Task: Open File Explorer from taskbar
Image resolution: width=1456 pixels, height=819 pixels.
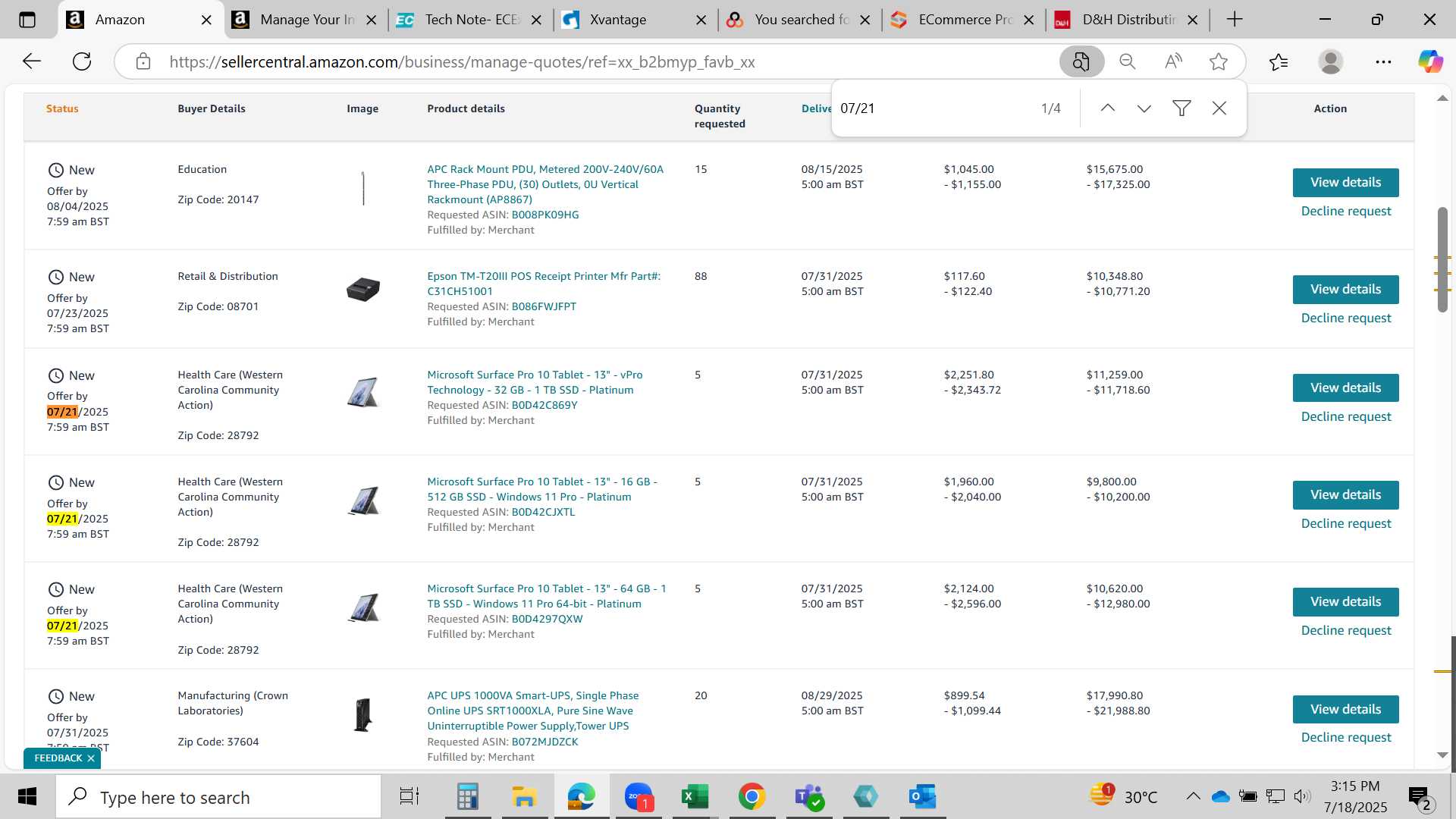Action: 524,797
